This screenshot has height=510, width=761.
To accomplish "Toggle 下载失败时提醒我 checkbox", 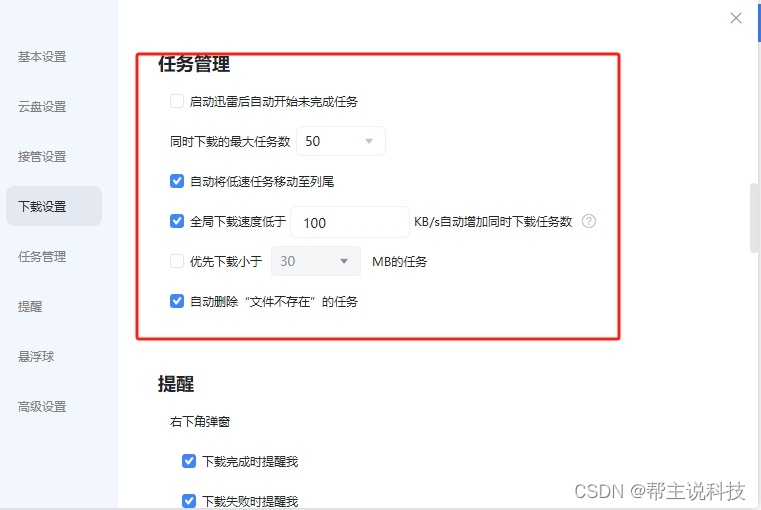I will point(189,501).
